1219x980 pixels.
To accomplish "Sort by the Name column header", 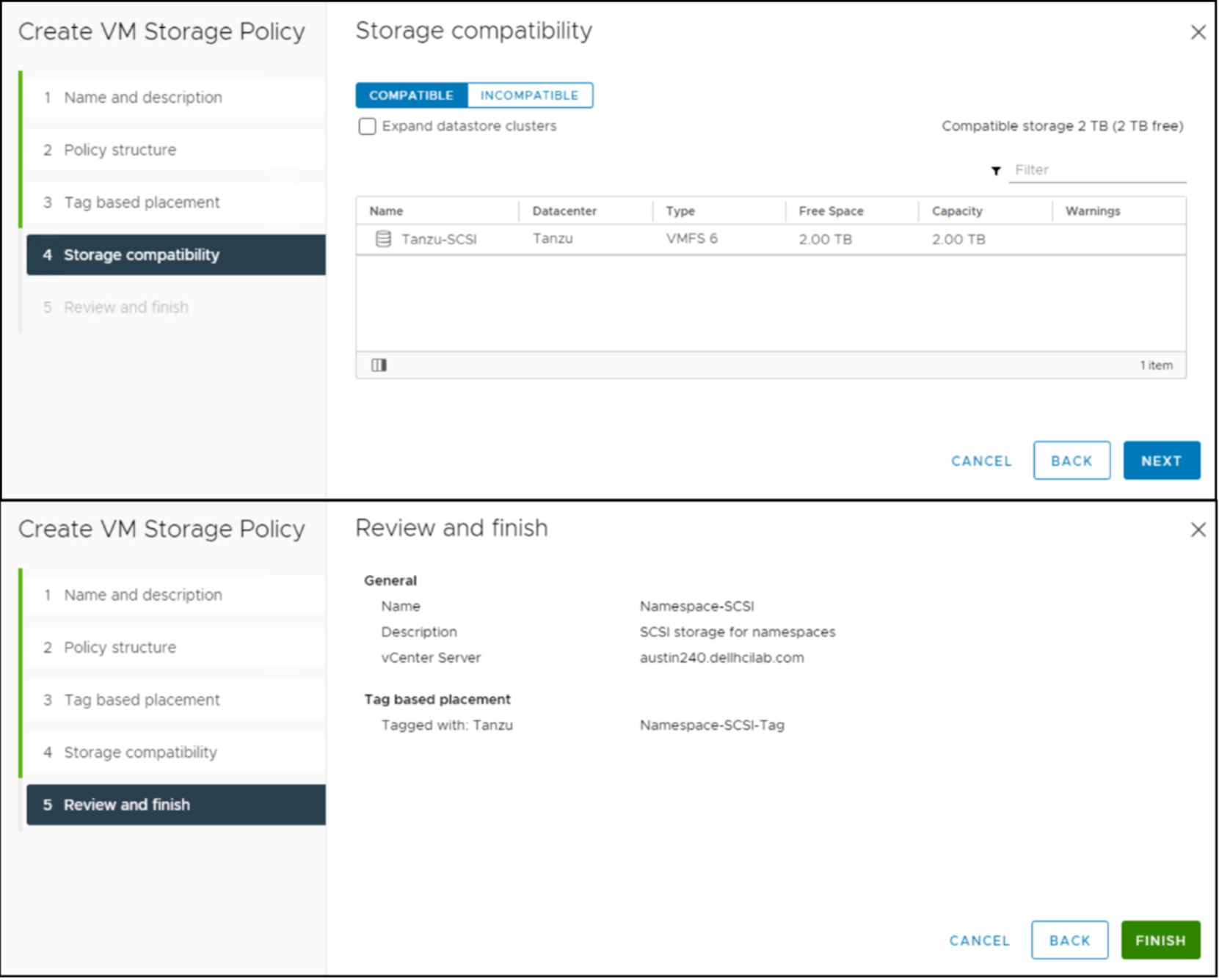I will (x=386, y=211).
